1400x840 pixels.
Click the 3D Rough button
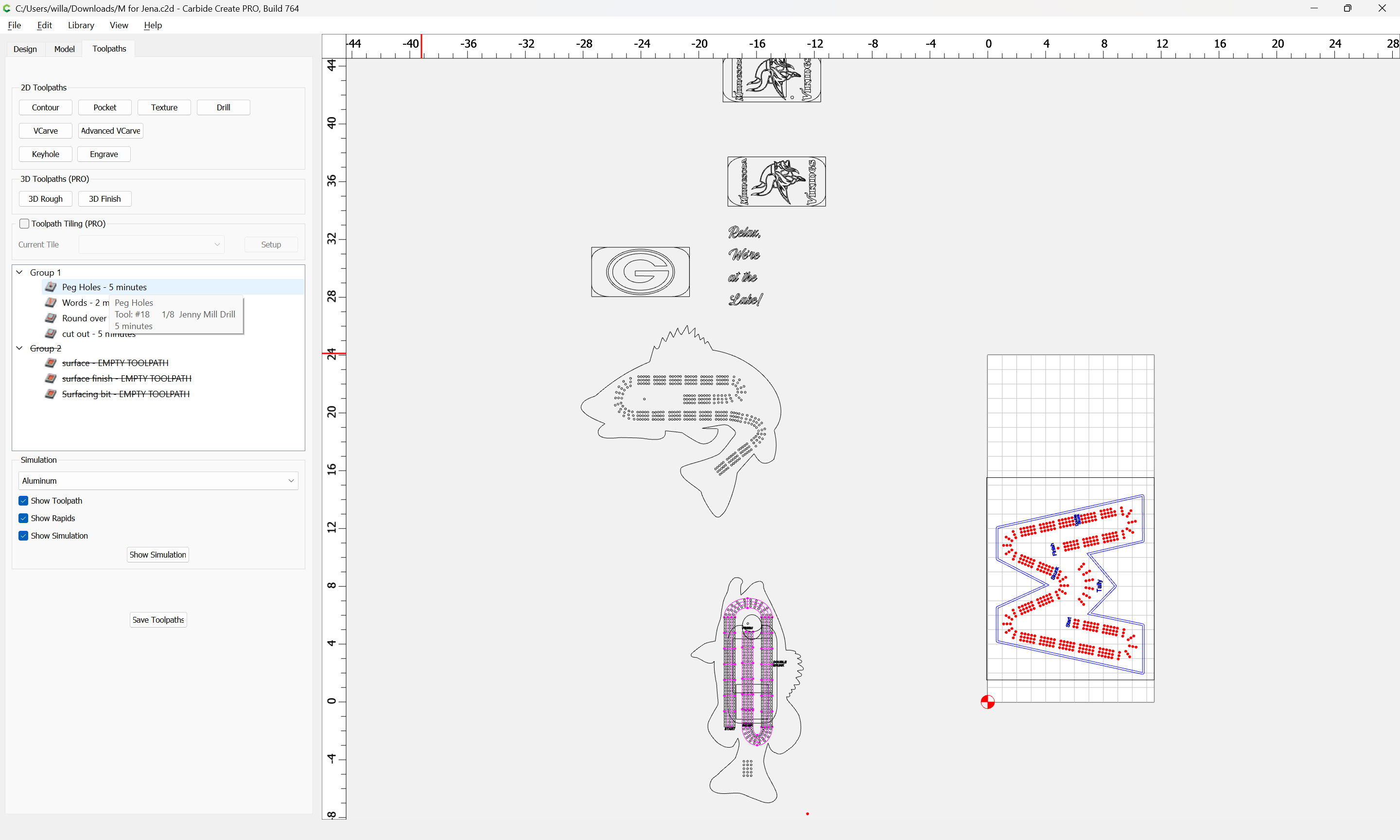coord(45,199)
